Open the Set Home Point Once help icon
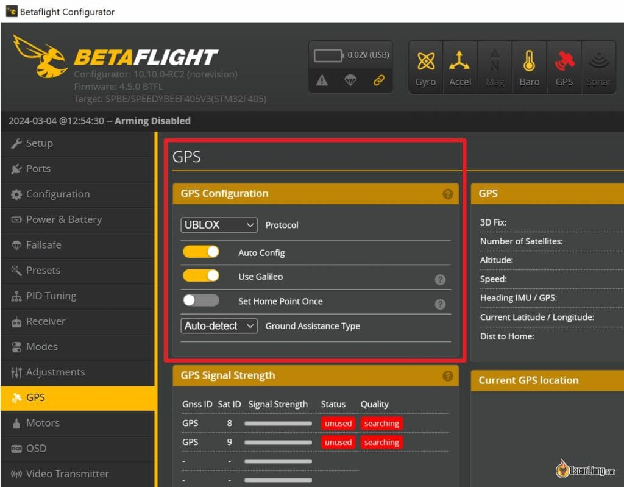The height and width of the screenshot is (487, 624). click(440, 304)
